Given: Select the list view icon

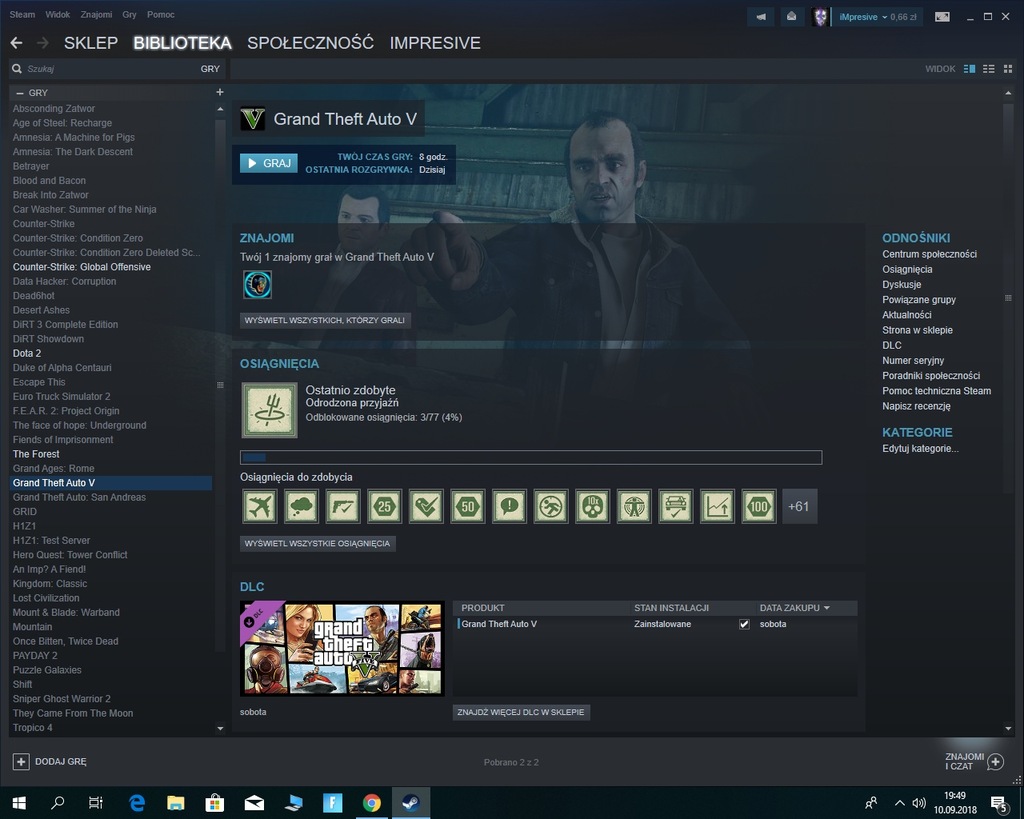Looking at the screenshot, I should click(989, 69).
